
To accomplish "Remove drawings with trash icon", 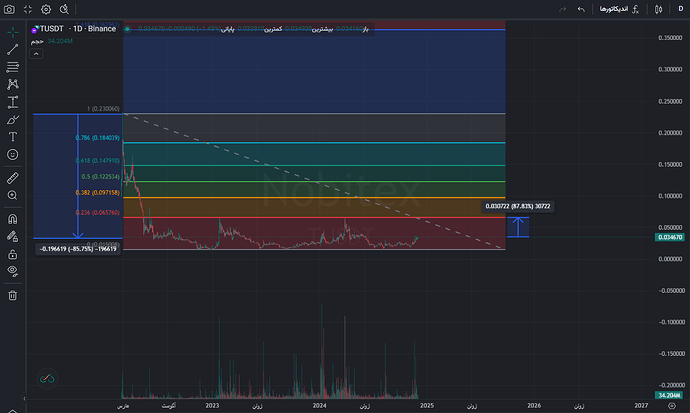I will coord(13,295).
